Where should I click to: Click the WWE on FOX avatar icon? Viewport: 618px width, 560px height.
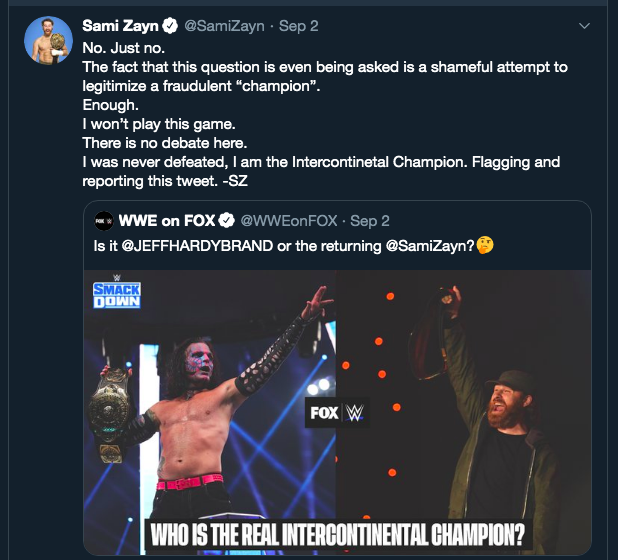(x=103, y=220)
